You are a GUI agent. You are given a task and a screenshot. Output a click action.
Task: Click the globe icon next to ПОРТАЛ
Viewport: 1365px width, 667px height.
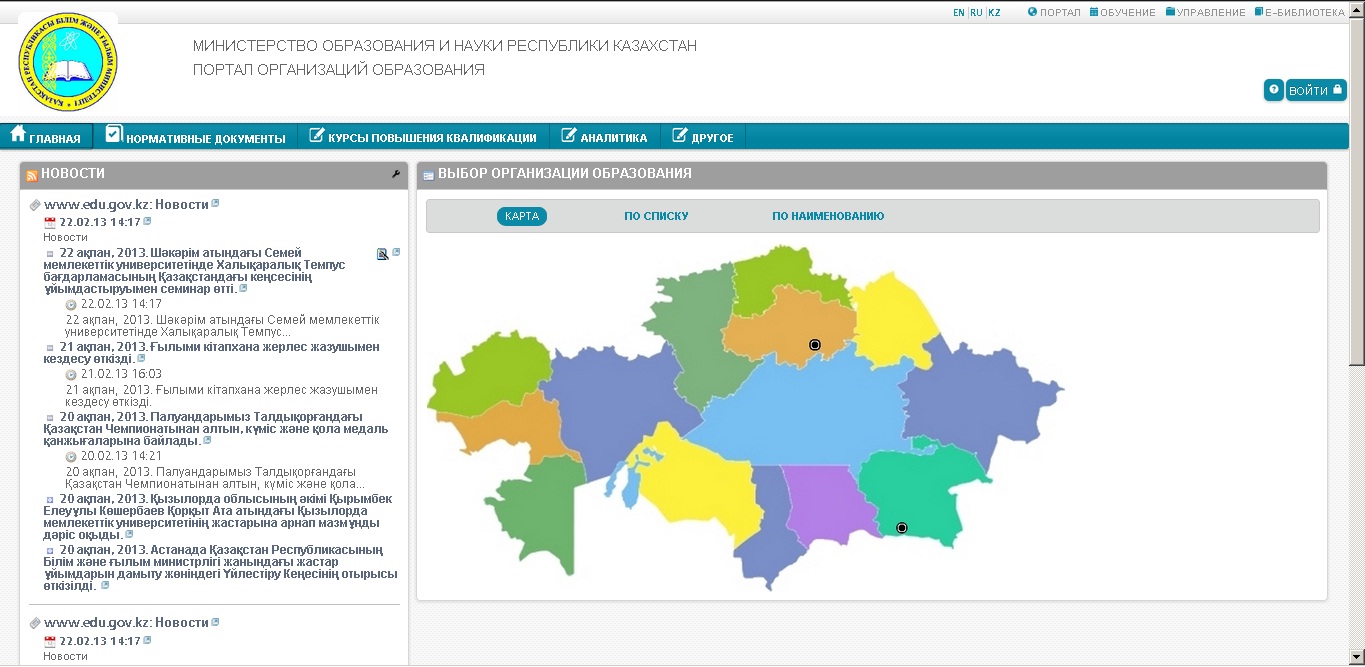click(x=1031, y=12)
